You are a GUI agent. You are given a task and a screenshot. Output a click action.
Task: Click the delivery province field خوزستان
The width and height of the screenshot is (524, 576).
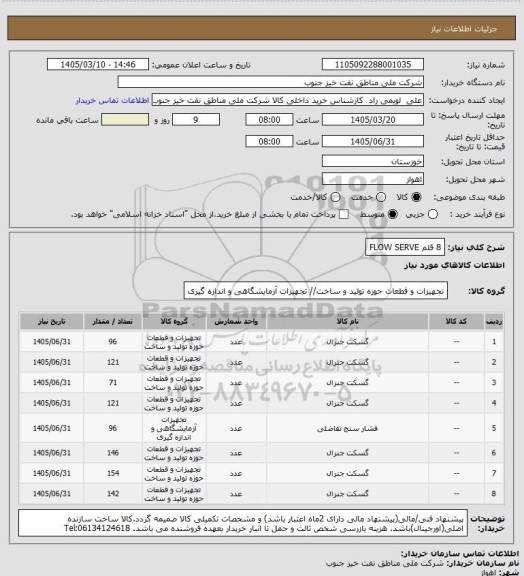373,161
